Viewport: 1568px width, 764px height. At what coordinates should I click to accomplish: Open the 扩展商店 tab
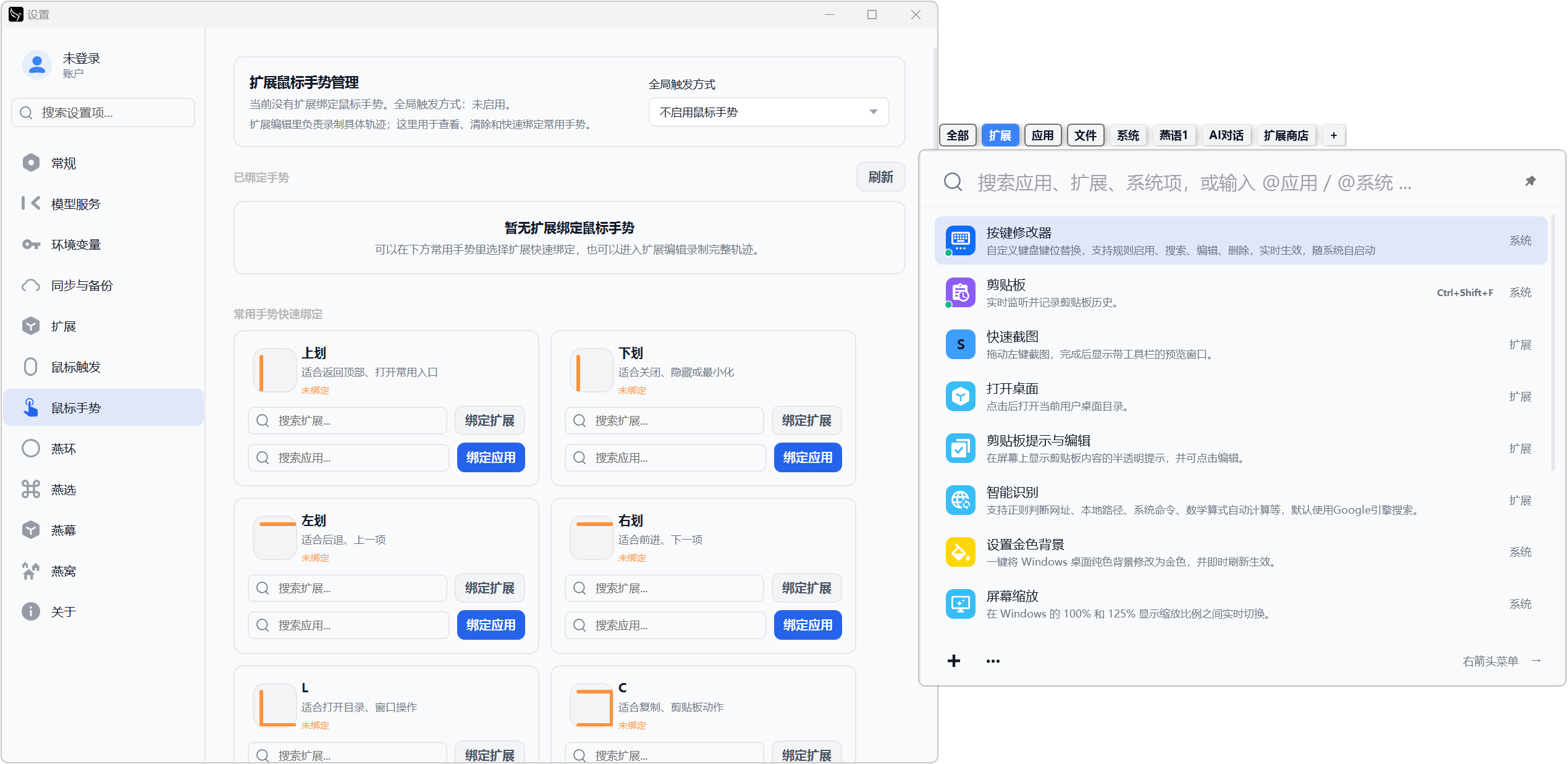(x=1286, y=135)
